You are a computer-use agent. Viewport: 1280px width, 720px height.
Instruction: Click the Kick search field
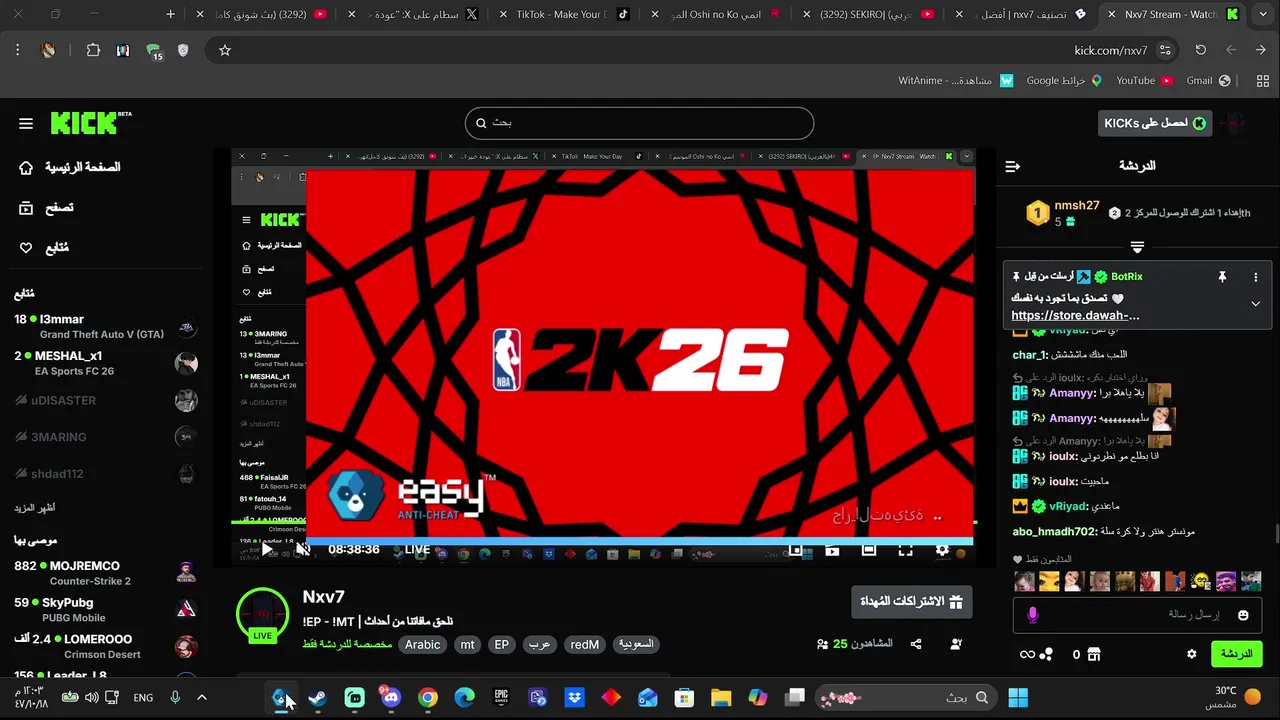(x=639, y=123)
